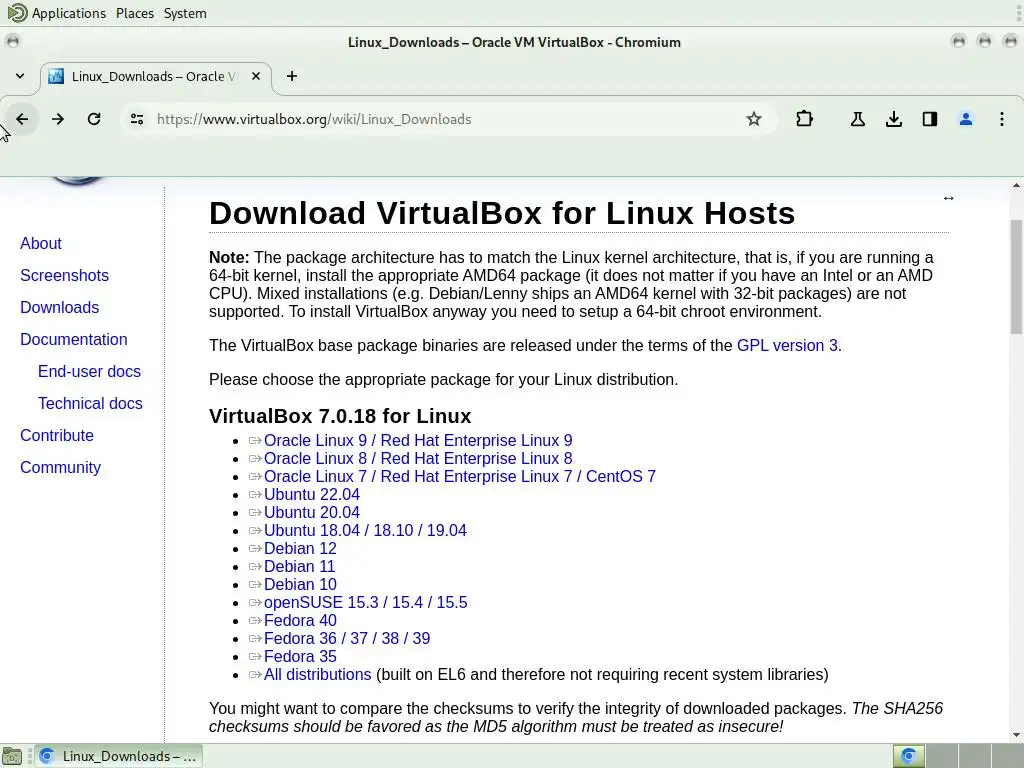Open the Applications menu

(69, 13)
